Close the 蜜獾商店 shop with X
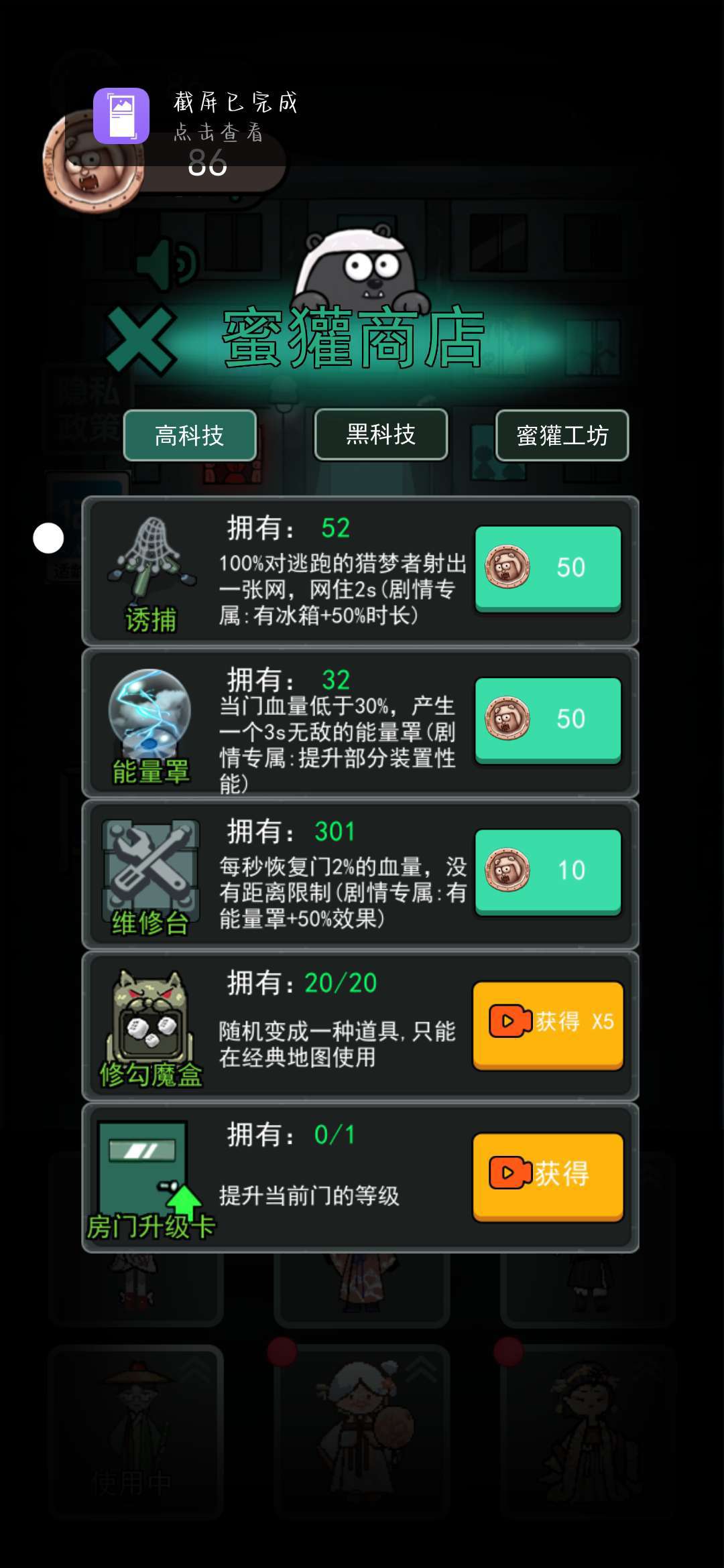Screen dimensions: 724x1568 (x=141, y=340)
